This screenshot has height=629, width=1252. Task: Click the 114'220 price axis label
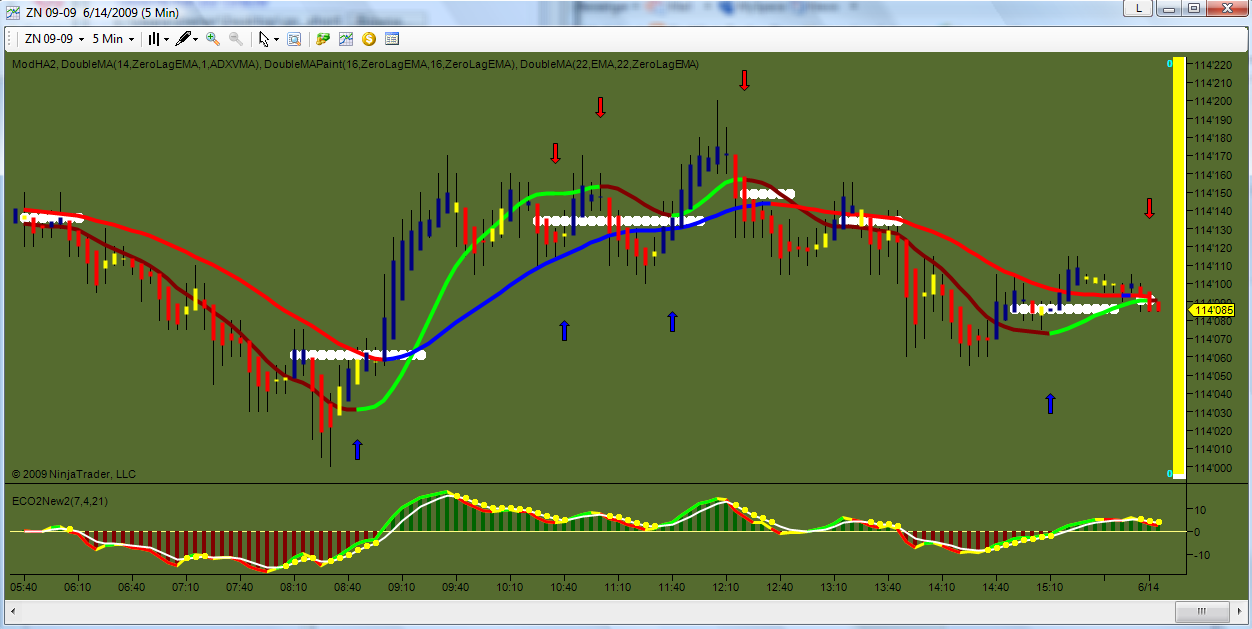pos(1214,64)
